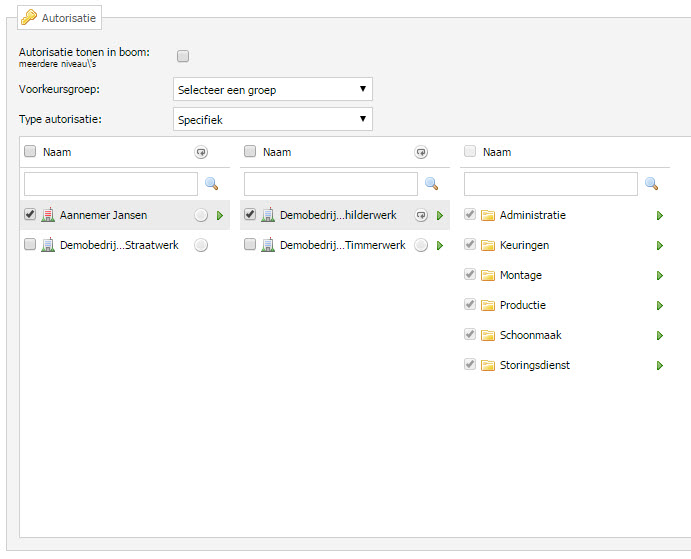This screenshot has height=559, width=691.
Task: Click the Montage folder icon
Action: [488, 275]
